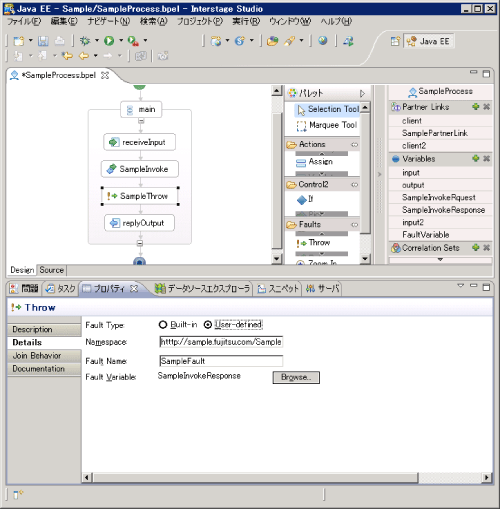Select the replyOutput activity node
Viewport: 500px width, 509px height.
click(139, 223)
